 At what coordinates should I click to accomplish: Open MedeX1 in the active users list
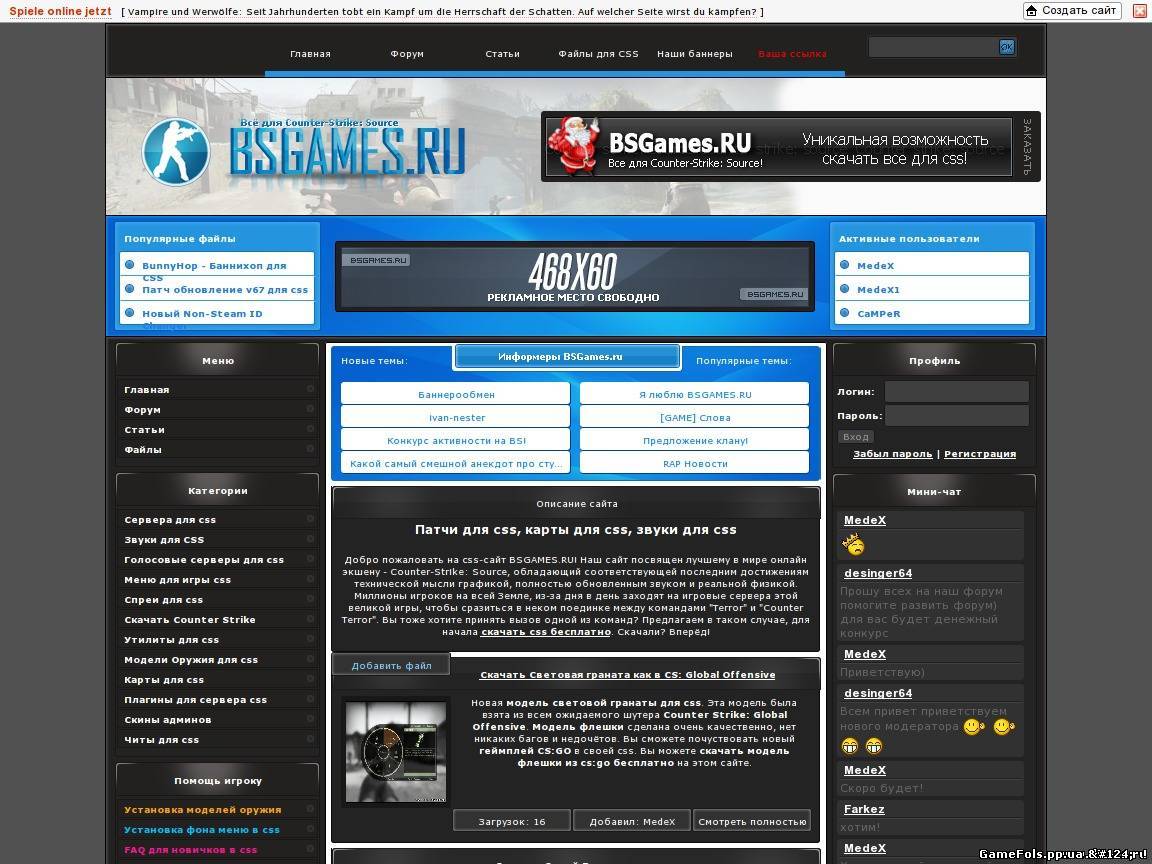878,289
